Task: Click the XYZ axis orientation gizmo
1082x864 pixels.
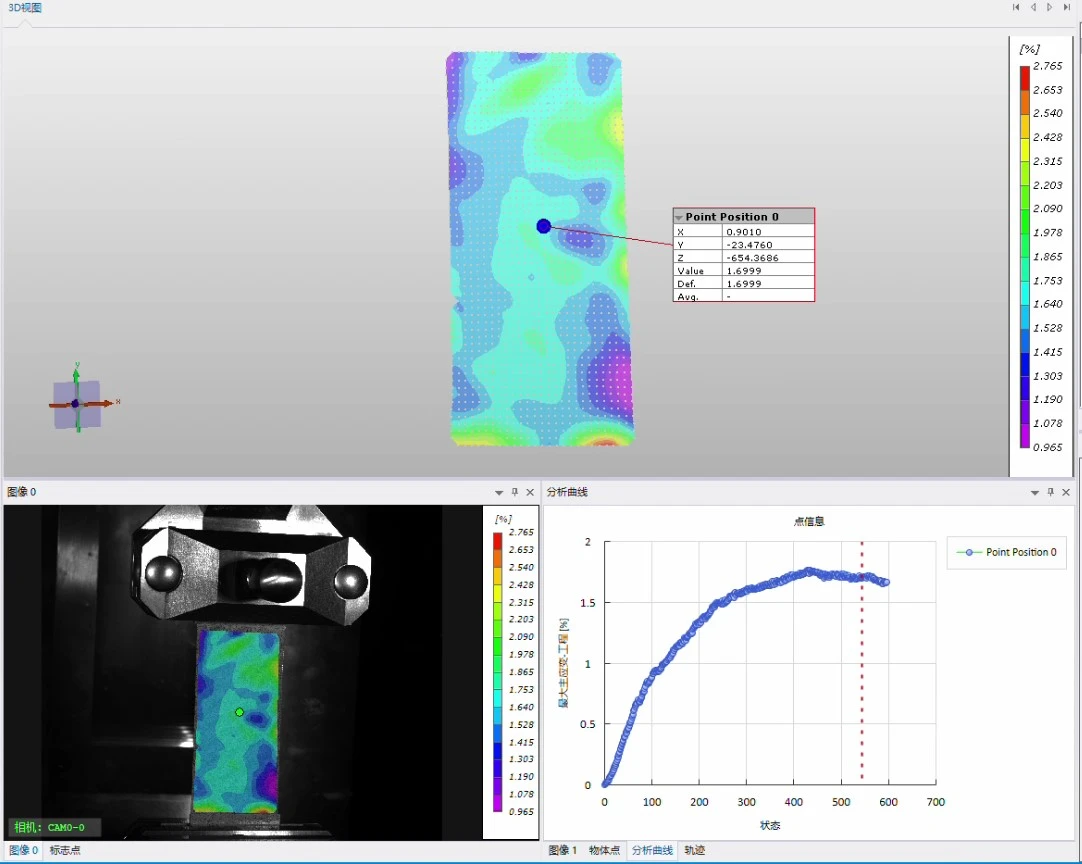Action: [x=78, y=403]
